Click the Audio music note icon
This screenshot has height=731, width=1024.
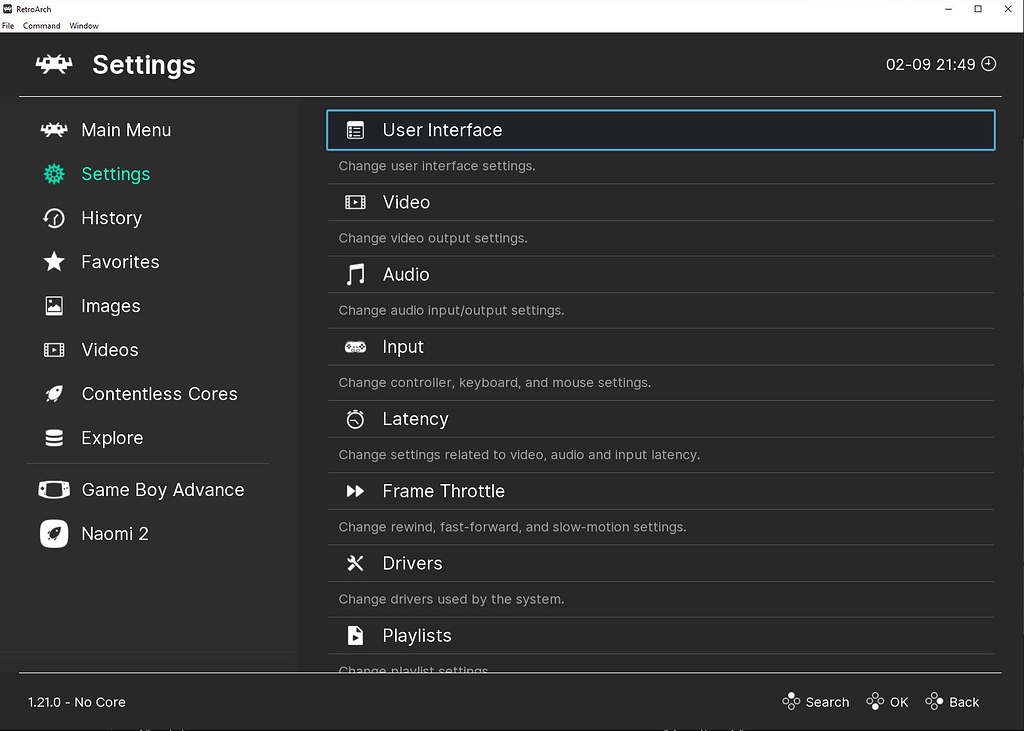(x=355, y=274)
